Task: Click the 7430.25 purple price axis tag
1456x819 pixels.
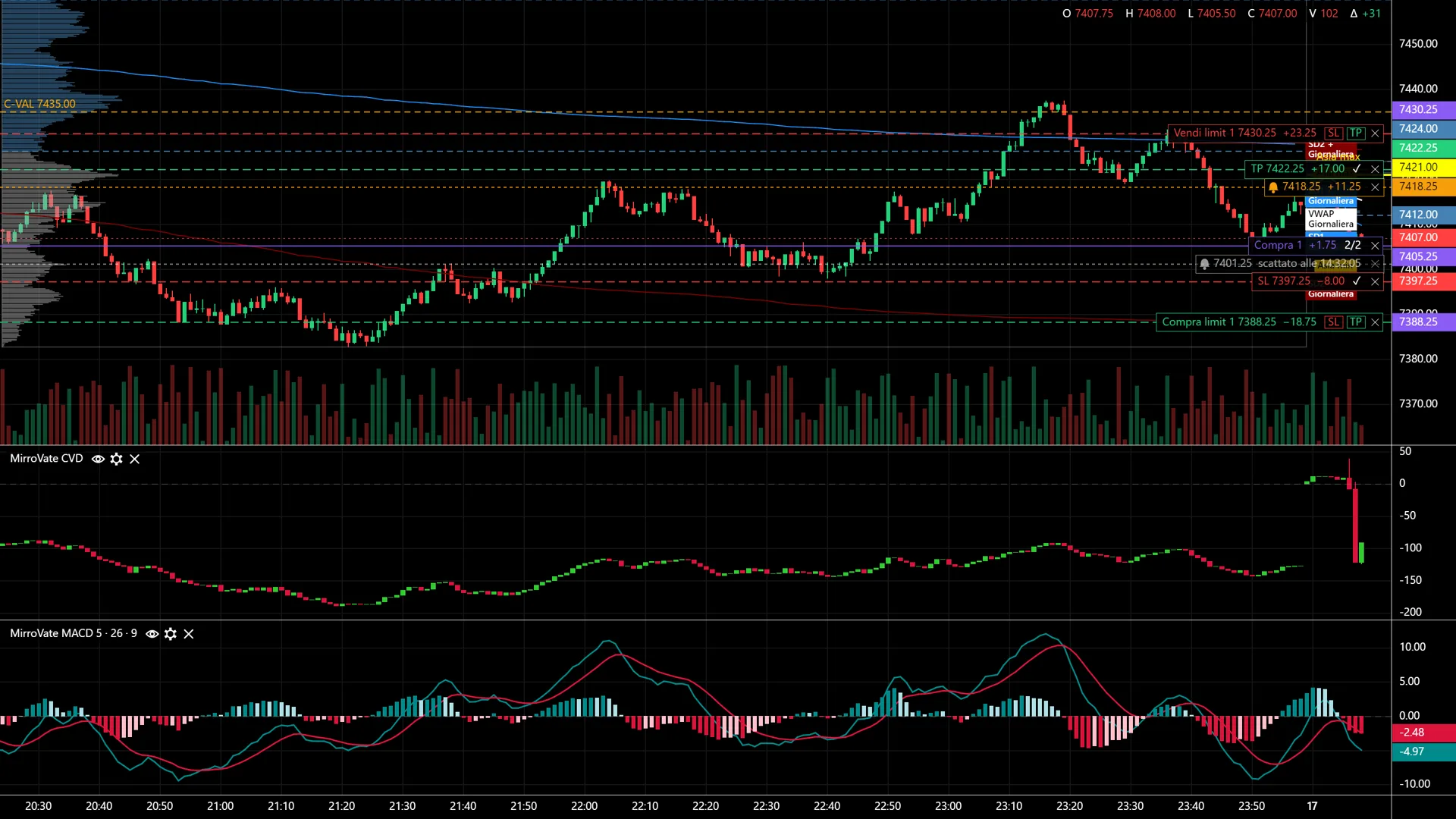Action: pyautogui.click(x=1423, y=109)
